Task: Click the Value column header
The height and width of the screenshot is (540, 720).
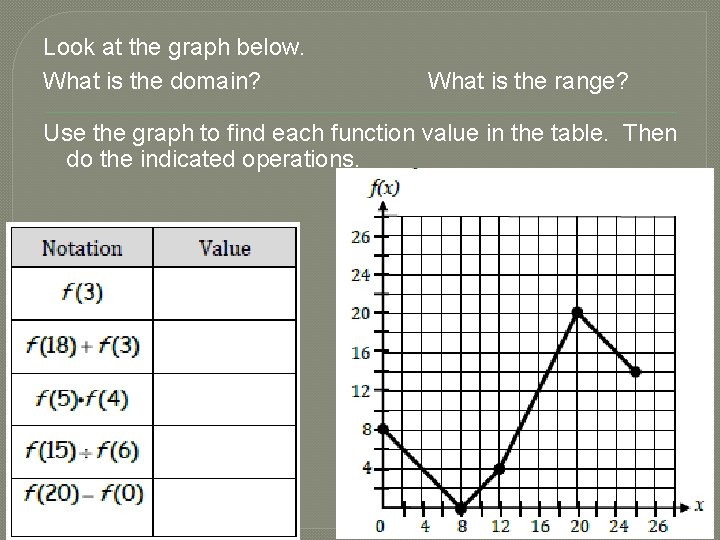Action: (x=225, y=248)
